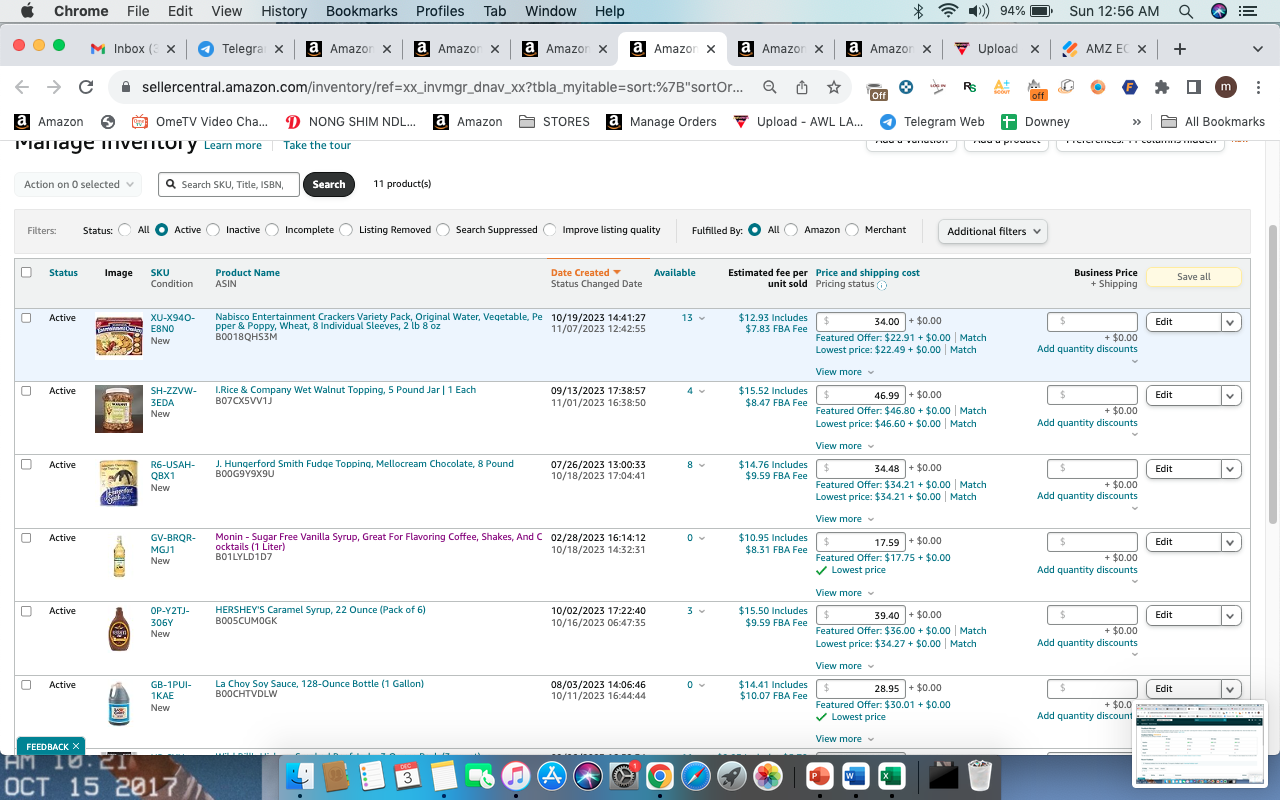
Task: Select the Status All radio button
Action: pos(125,230)
